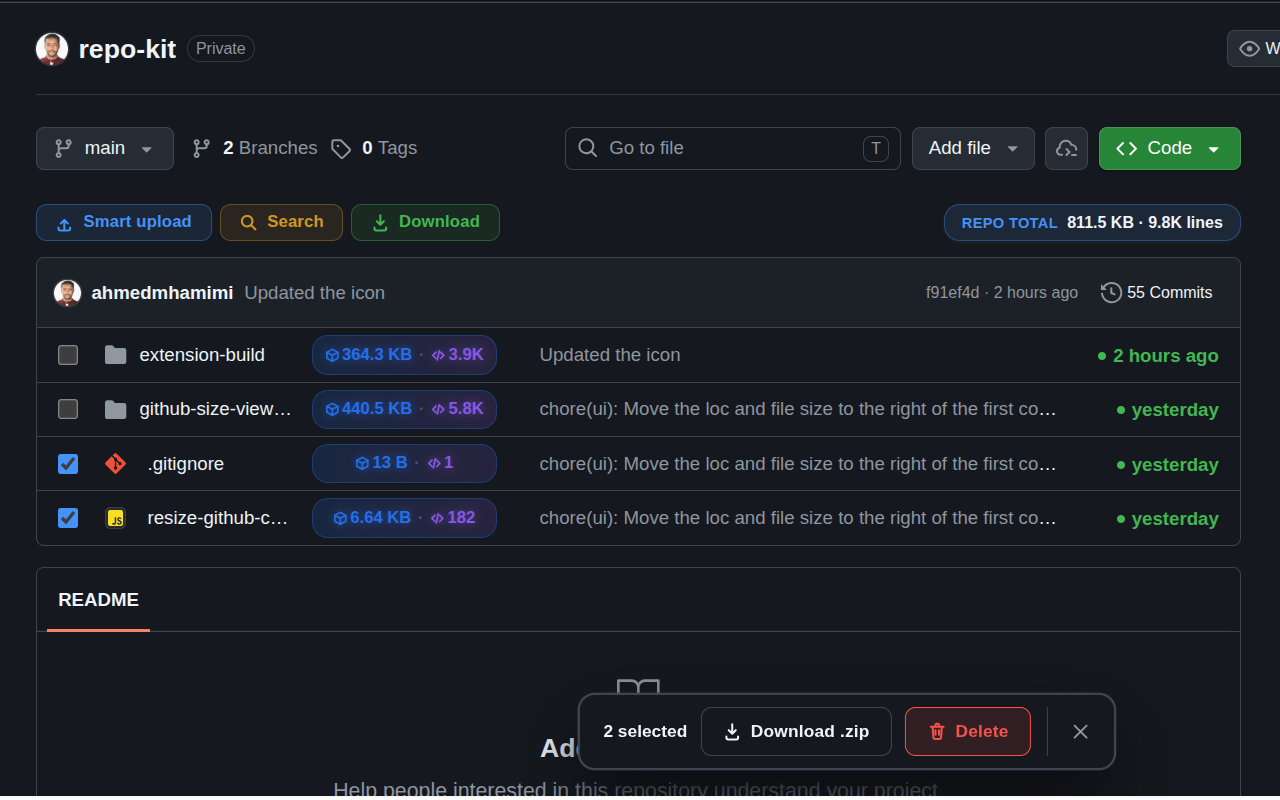This screenshot has height=800, width=1280.
Task: Click the tag icon beside 0 Tags
Action: (x=341, y=149)
